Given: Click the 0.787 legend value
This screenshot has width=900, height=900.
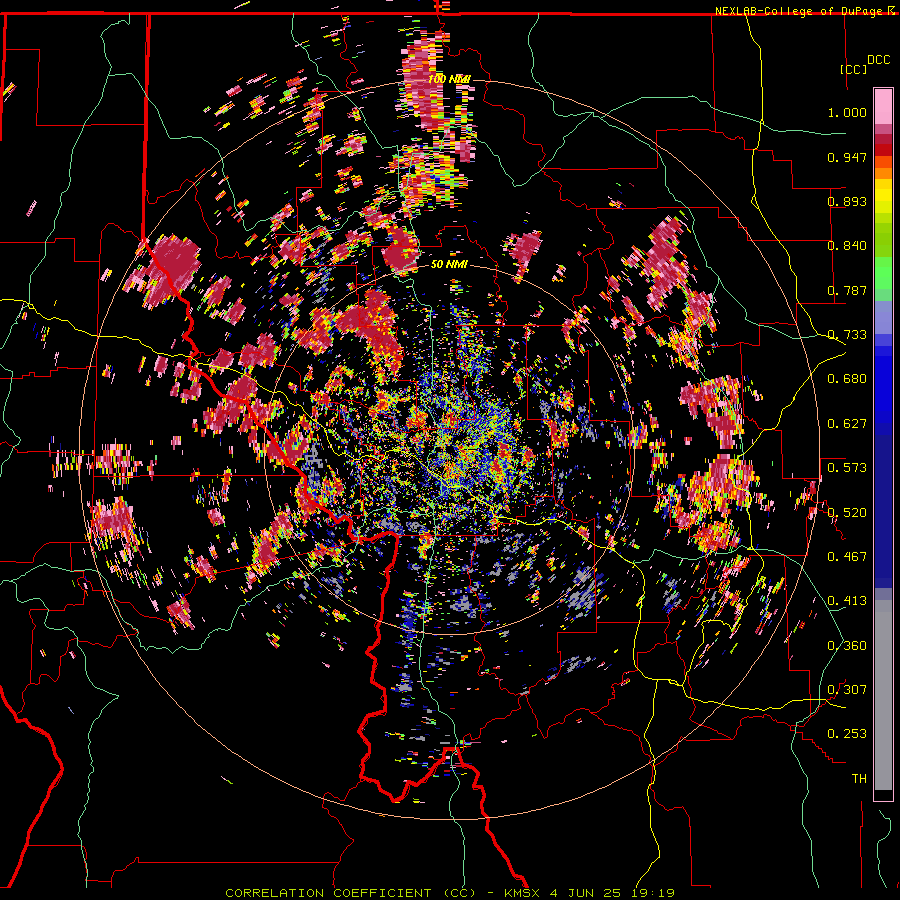Looking at the screenshot, I should [x=847, y=290].
